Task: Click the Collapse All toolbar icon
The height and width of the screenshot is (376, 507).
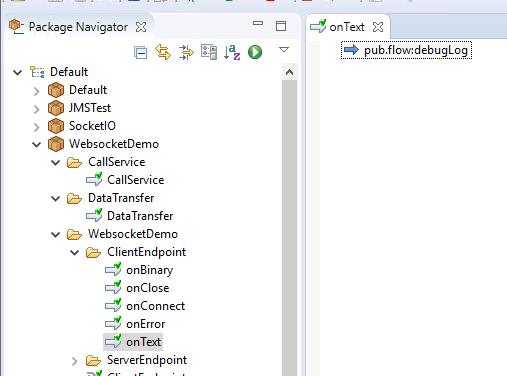Action: click(140, 53)
